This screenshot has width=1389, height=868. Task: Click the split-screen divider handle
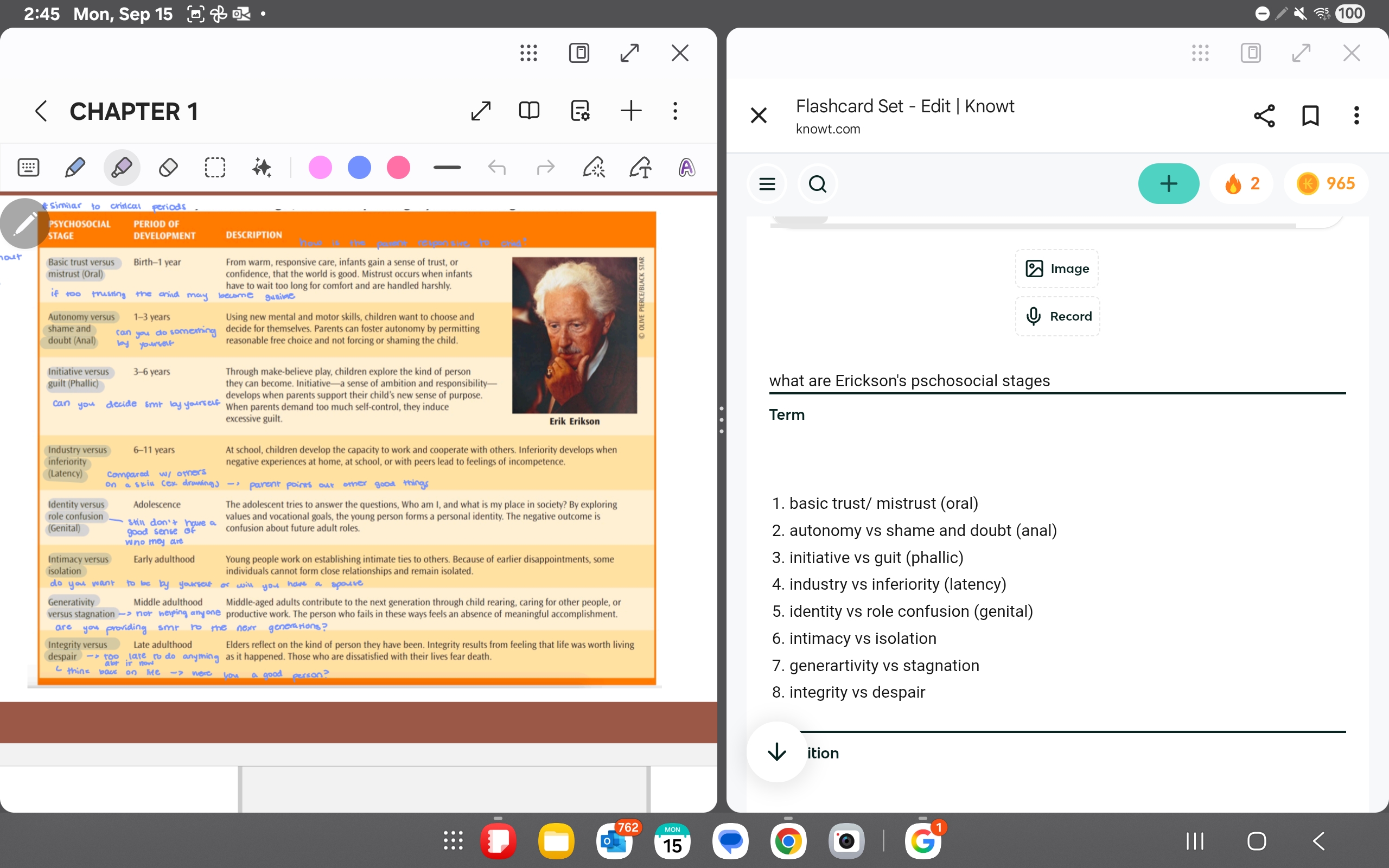722,419
